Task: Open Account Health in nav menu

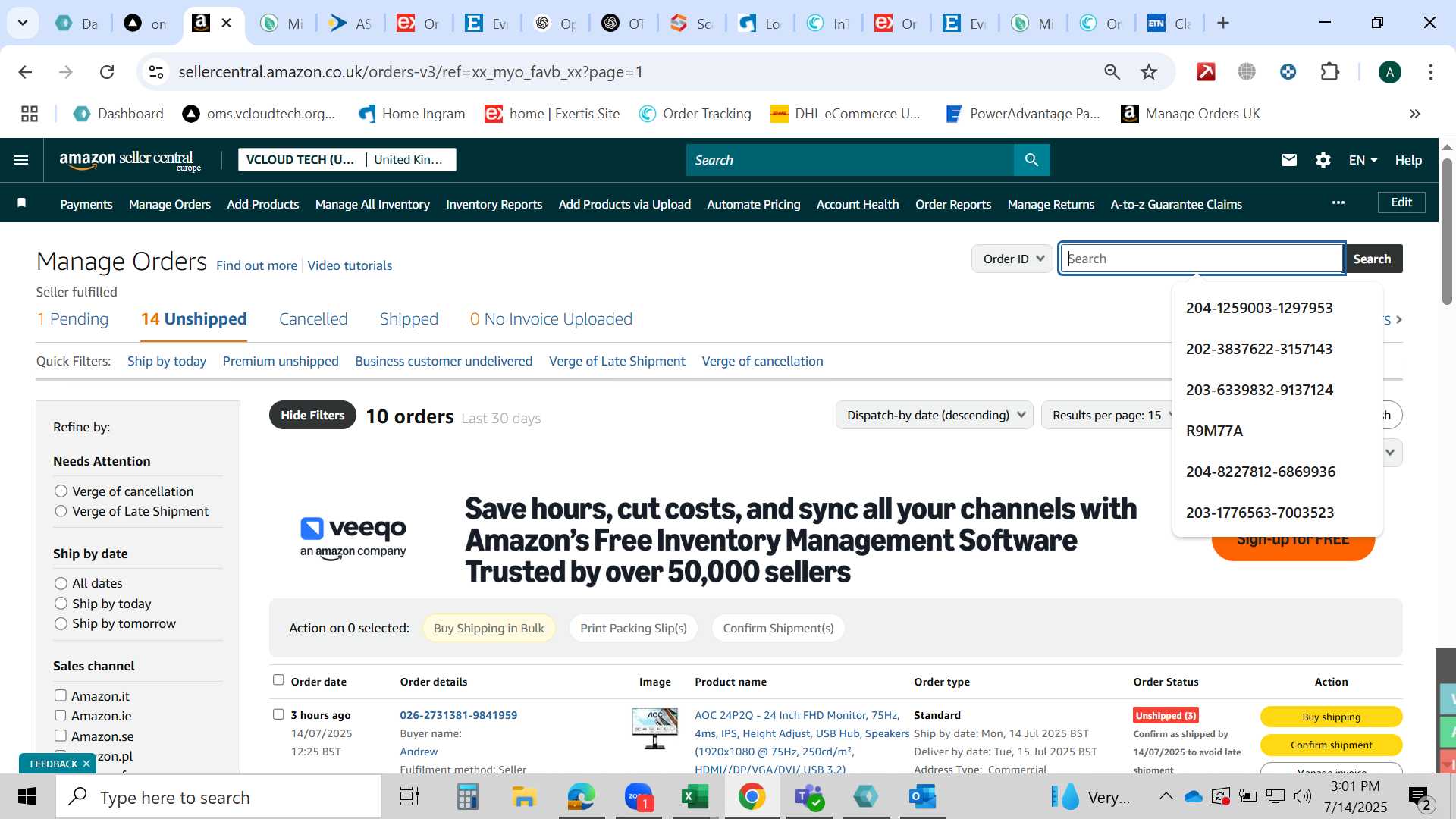Action: tap(858, 204)
